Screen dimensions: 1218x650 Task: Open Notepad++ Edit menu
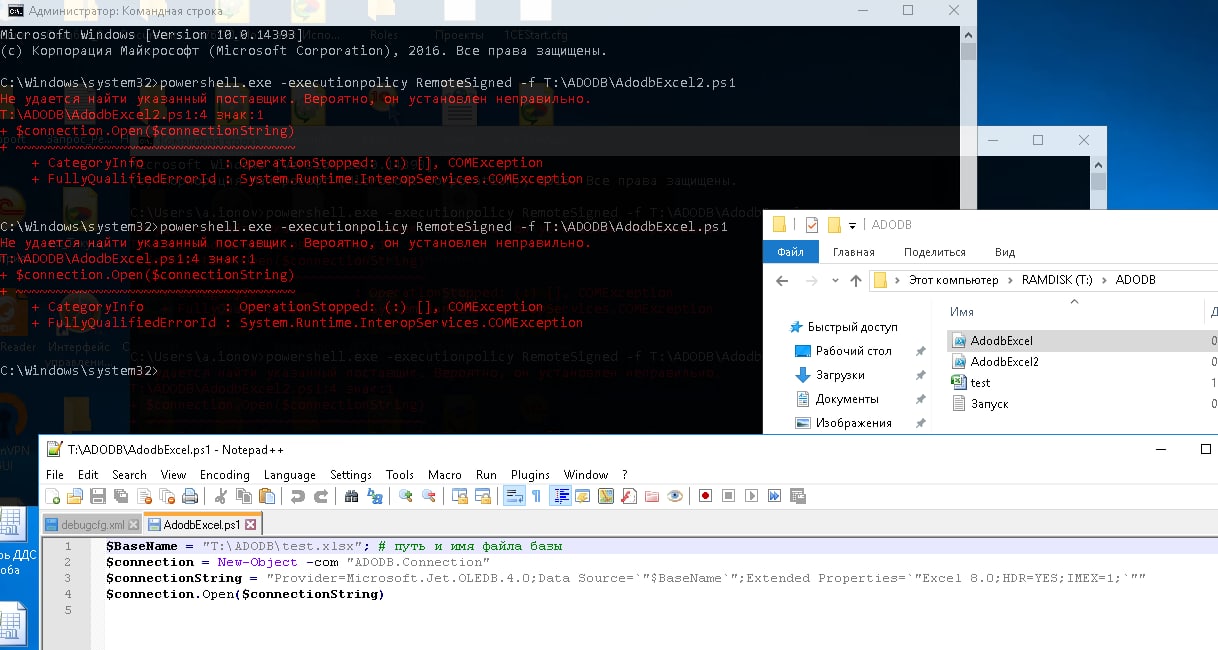click(x=88, y=474)
